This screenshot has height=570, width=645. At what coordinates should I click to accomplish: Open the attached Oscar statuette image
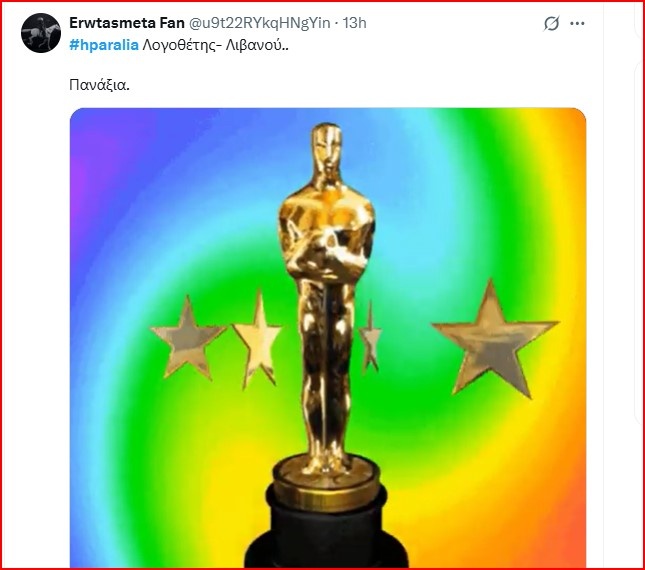327,338
